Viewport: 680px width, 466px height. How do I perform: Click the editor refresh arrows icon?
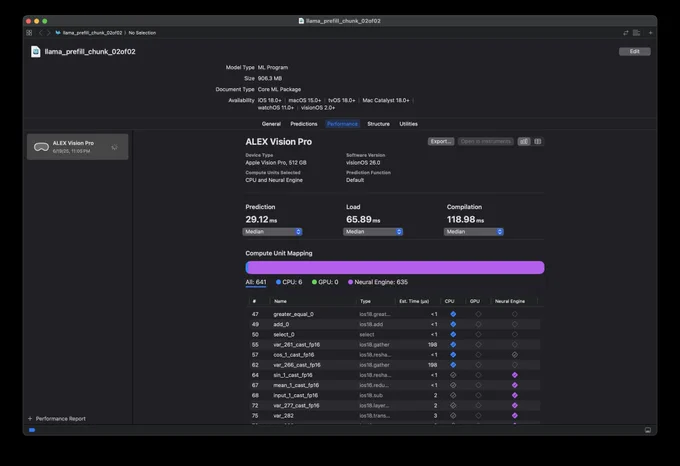click(625, 33)
